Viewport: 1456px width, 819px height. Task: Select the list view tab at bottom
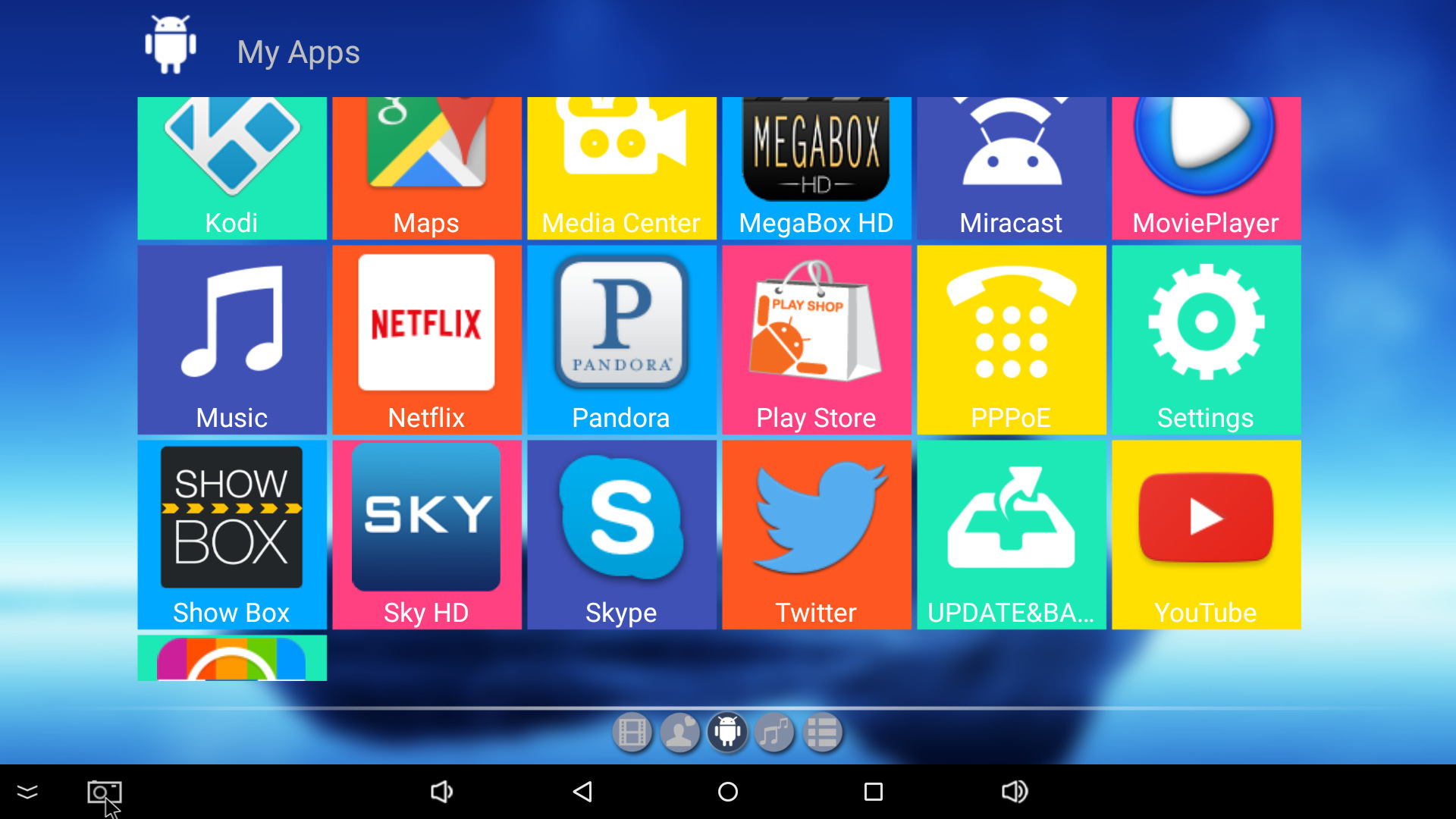(822, 733)
